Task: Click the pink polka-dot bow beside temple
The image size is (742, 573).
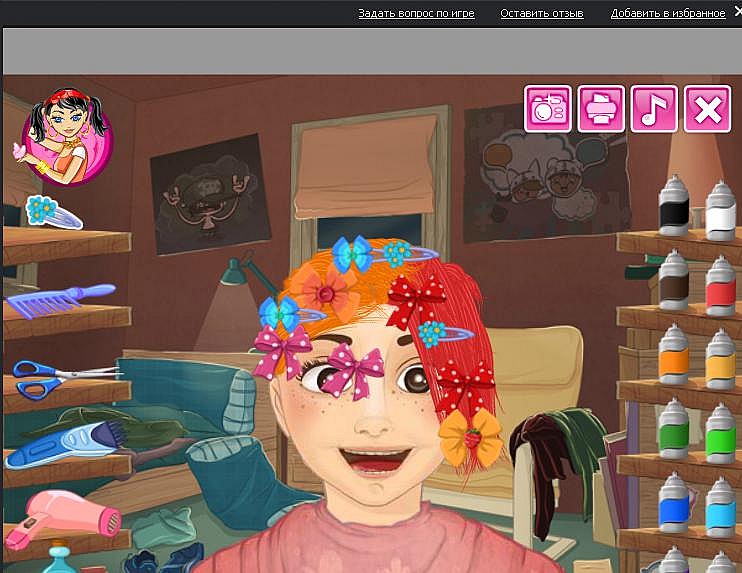Action: click(282, 352)
